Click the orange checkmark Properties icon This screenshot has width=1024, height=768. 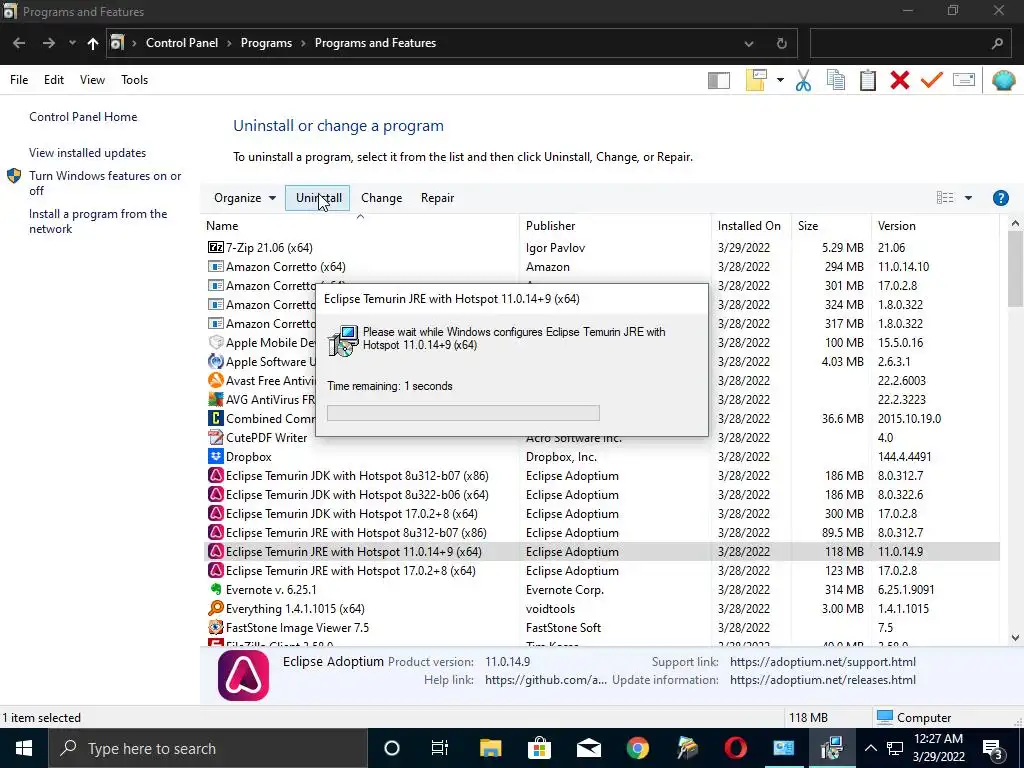point(932,80)
